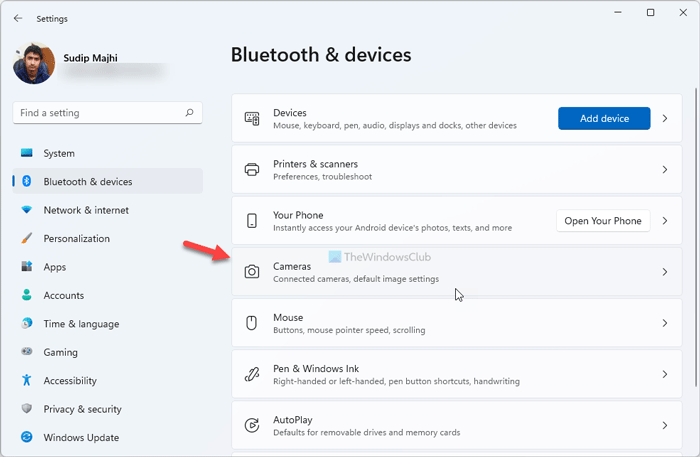The height and width of the screenshot is (457, 700).
Task: Go to Personalization settings
Action: (77, 239)
